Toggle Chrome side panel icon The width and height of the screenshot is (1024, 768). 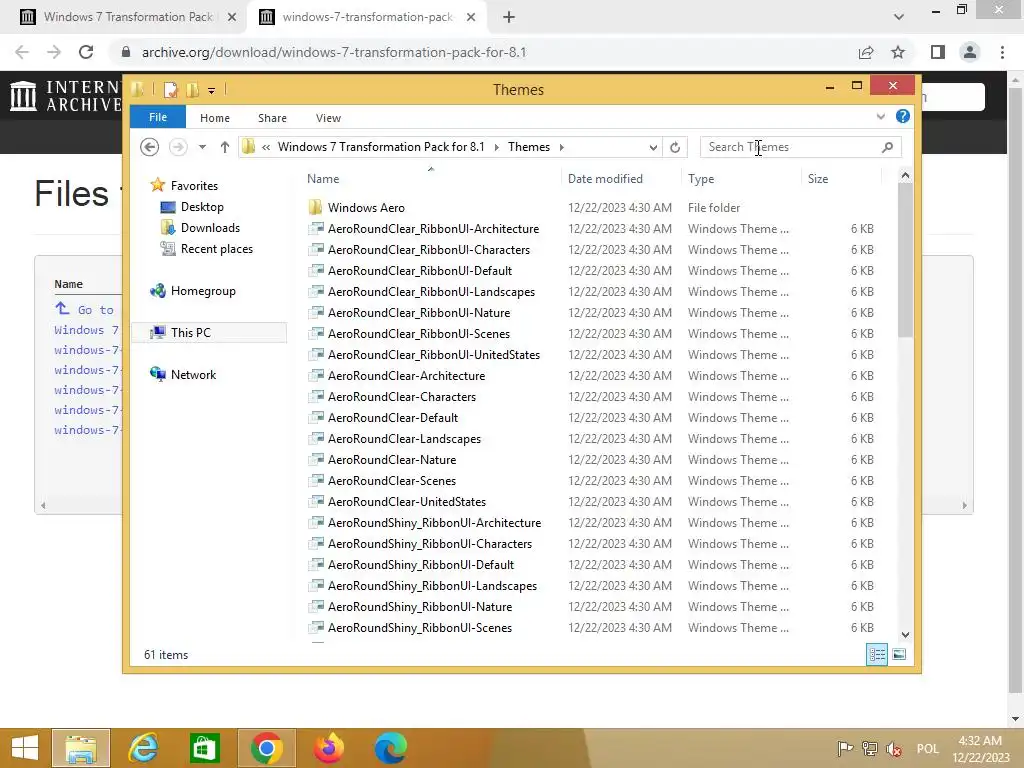(938, 52)
